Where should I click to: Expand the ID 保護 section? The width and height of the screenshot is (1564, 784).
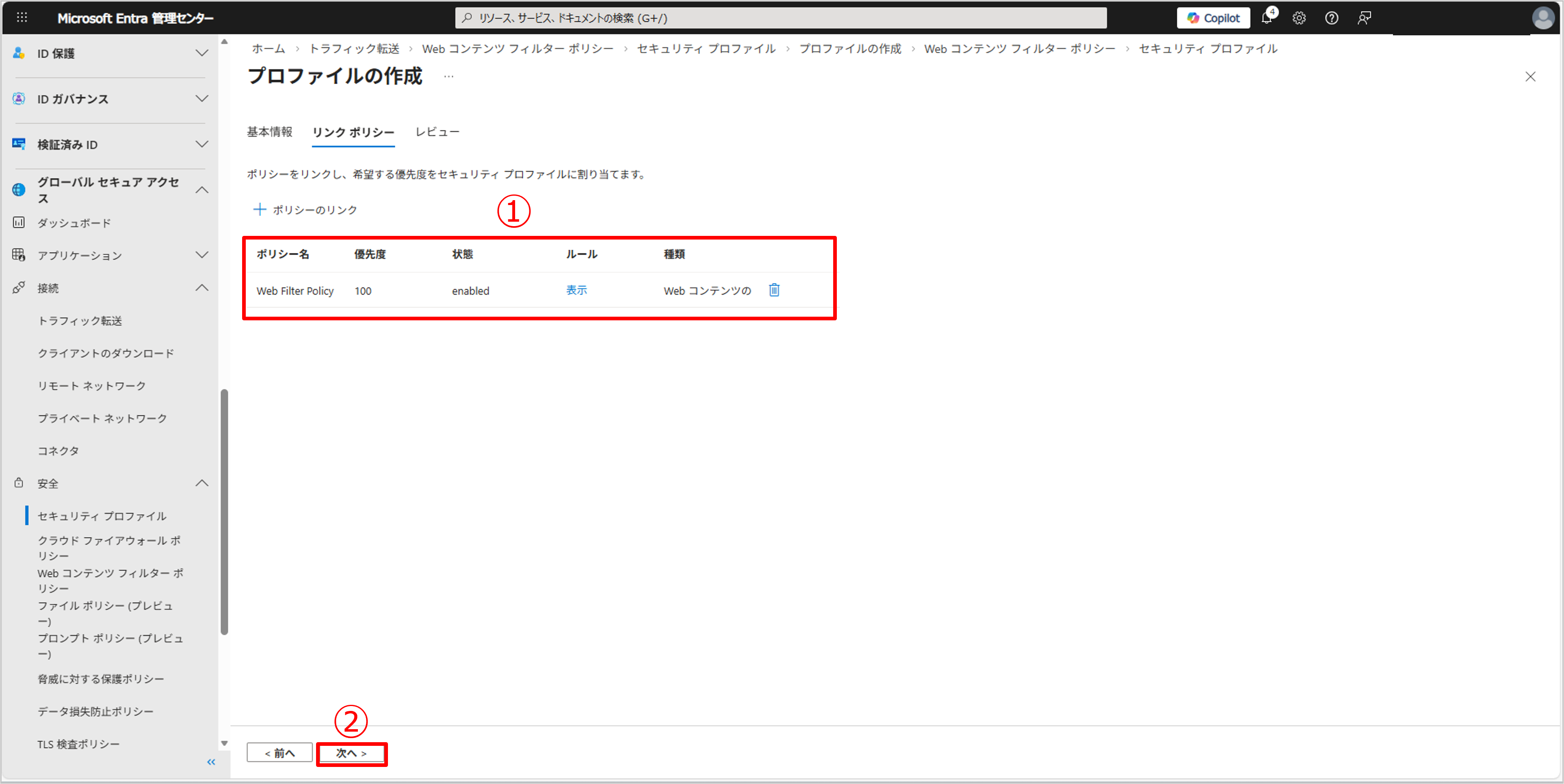[201, 54]
